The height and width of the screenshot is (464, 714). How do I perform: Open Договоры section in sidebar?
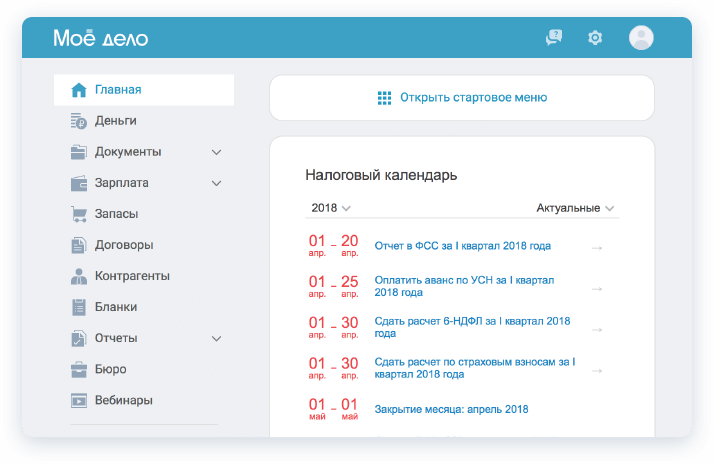point(124,245)
